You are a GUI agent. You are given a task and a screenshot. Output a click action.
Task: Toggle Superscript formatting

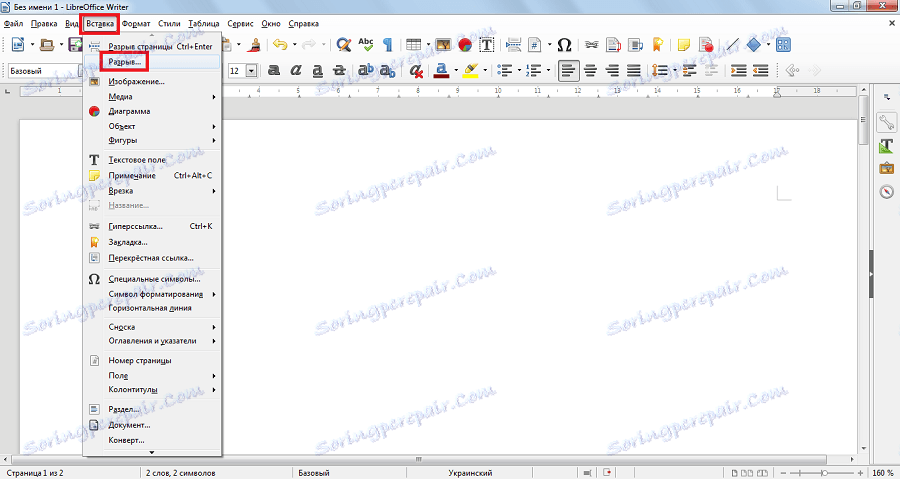coord(366,71)
